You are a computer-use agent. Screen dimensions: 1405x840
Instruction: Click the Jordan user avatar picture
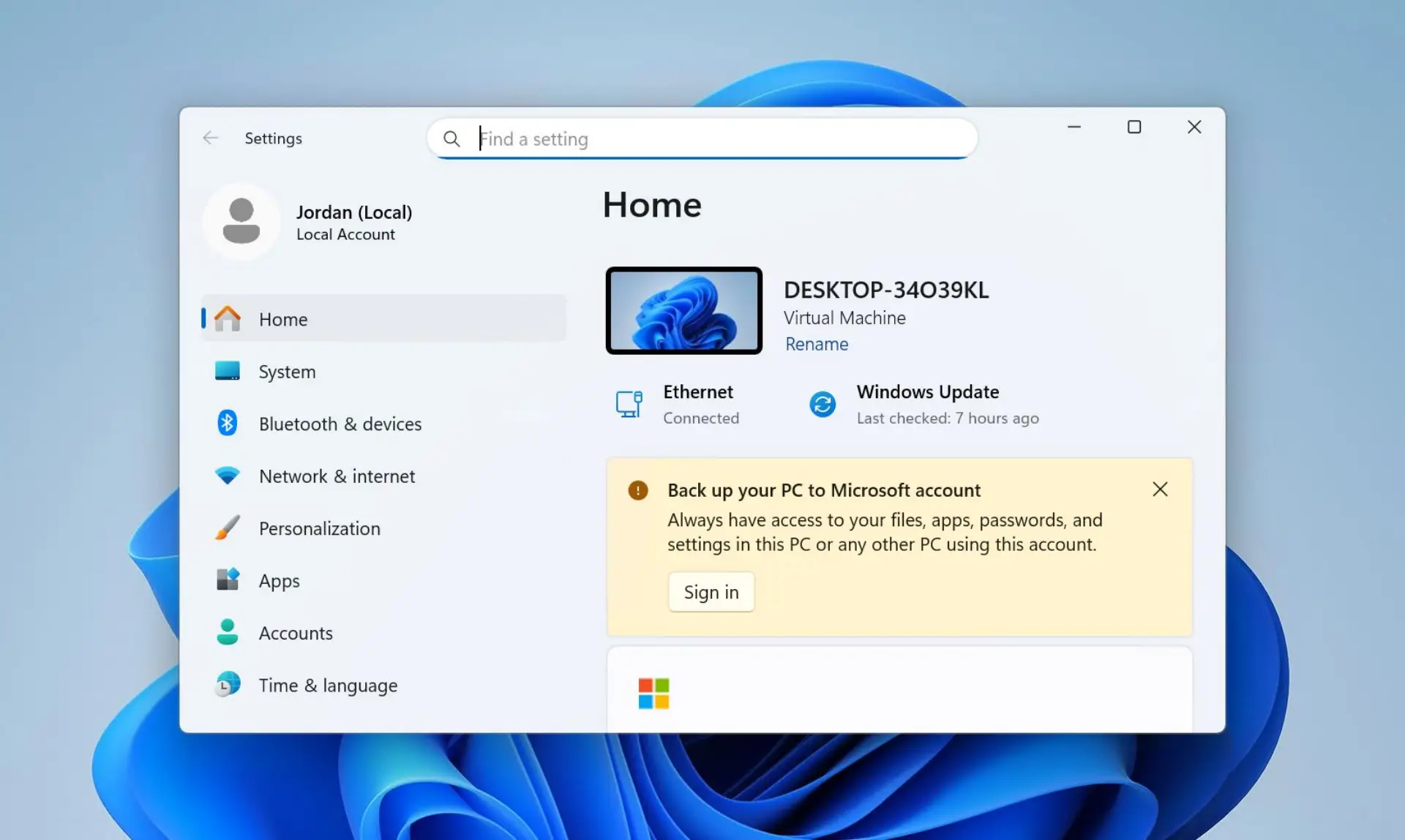(x=241, y=221)
